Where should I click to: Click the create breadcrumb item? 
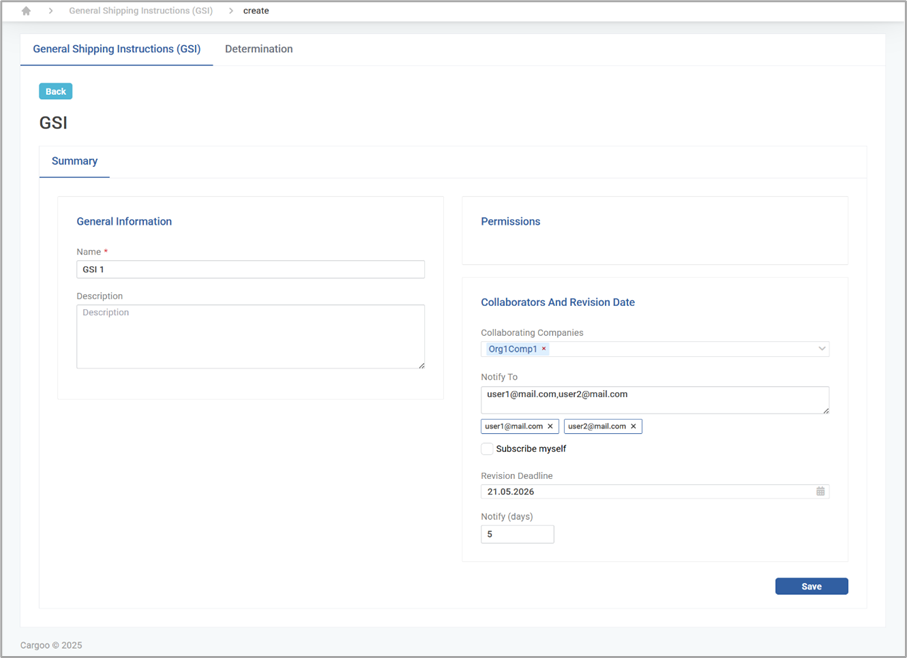pyautogui.click(x=256, y=11)
